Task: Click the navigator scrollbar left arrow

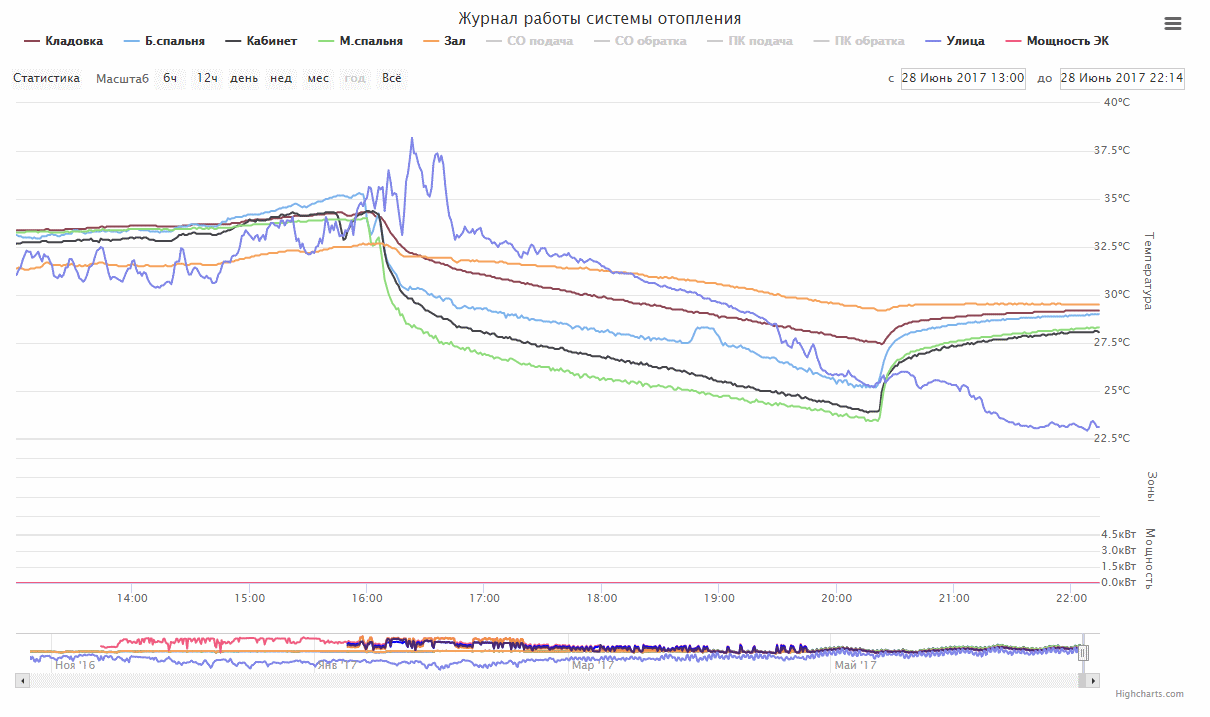Action: coord(23,680)
